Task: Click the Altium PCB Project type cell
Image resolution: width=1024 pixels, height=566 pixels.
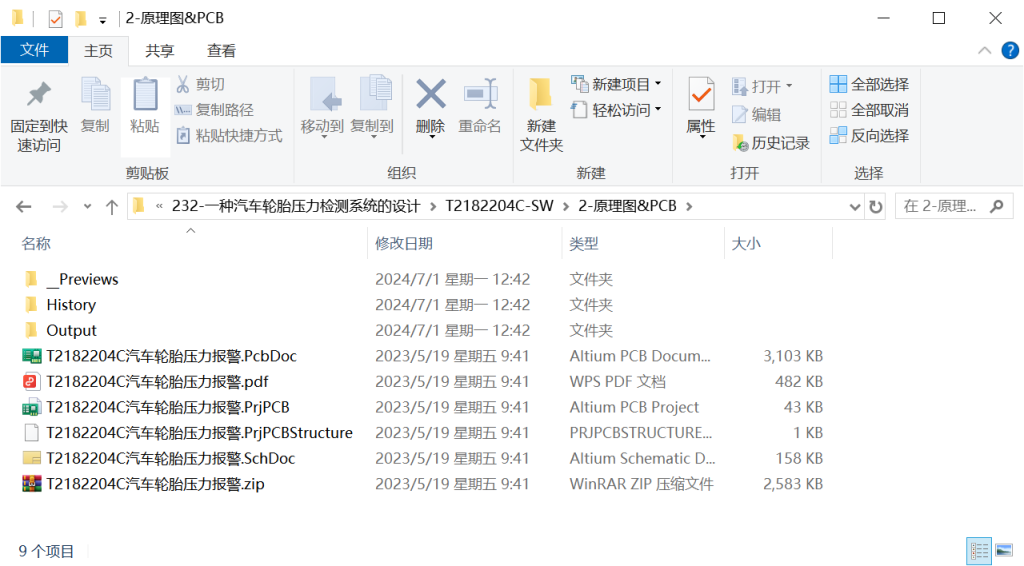Action: (x=634, y=407)
